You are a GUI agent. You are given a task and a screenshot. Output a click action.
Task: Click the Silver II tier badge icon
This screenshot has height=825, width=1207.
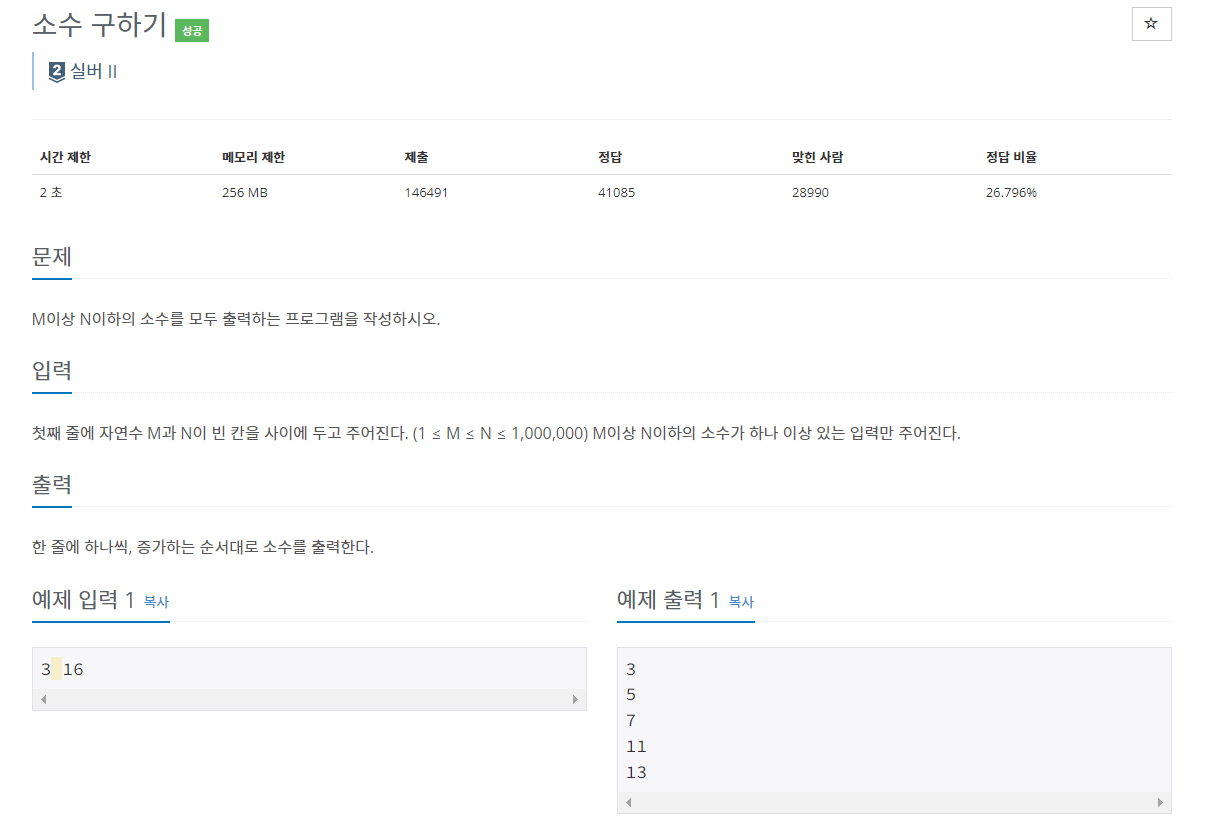coord(57,72)
